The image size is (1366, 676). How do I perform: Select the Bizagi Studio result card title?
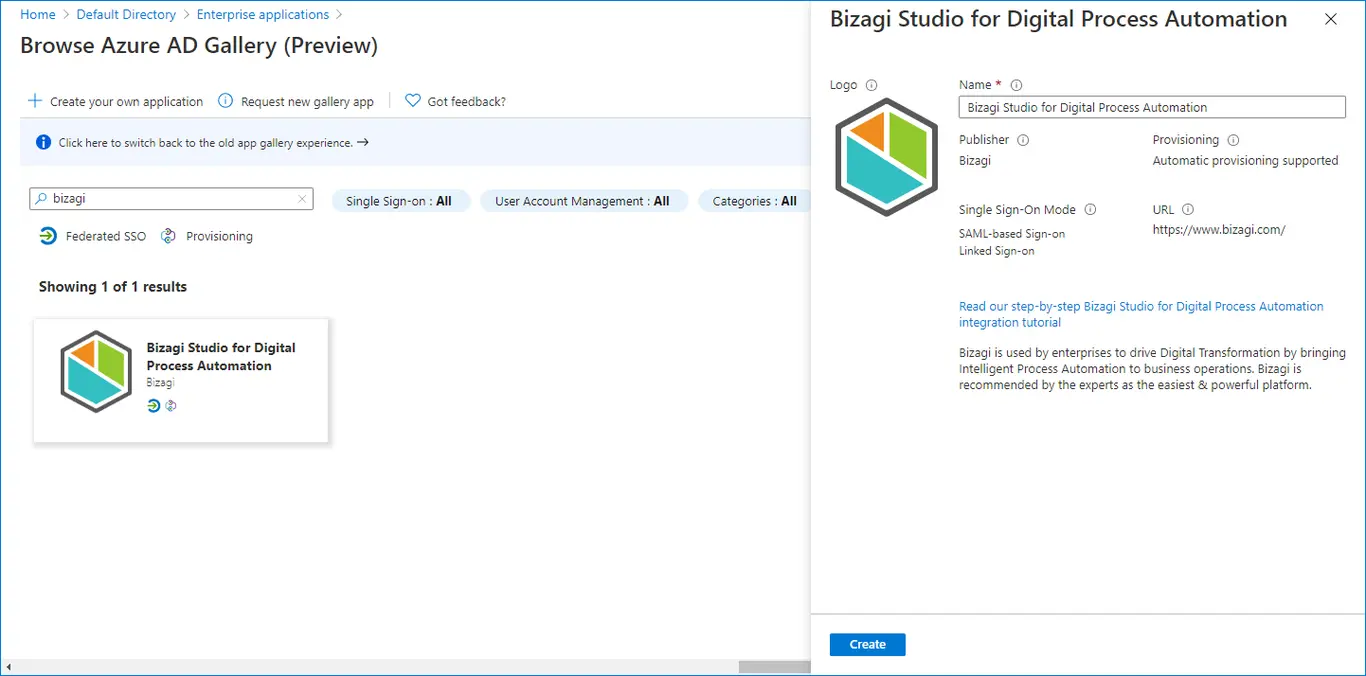coord(221,357)
